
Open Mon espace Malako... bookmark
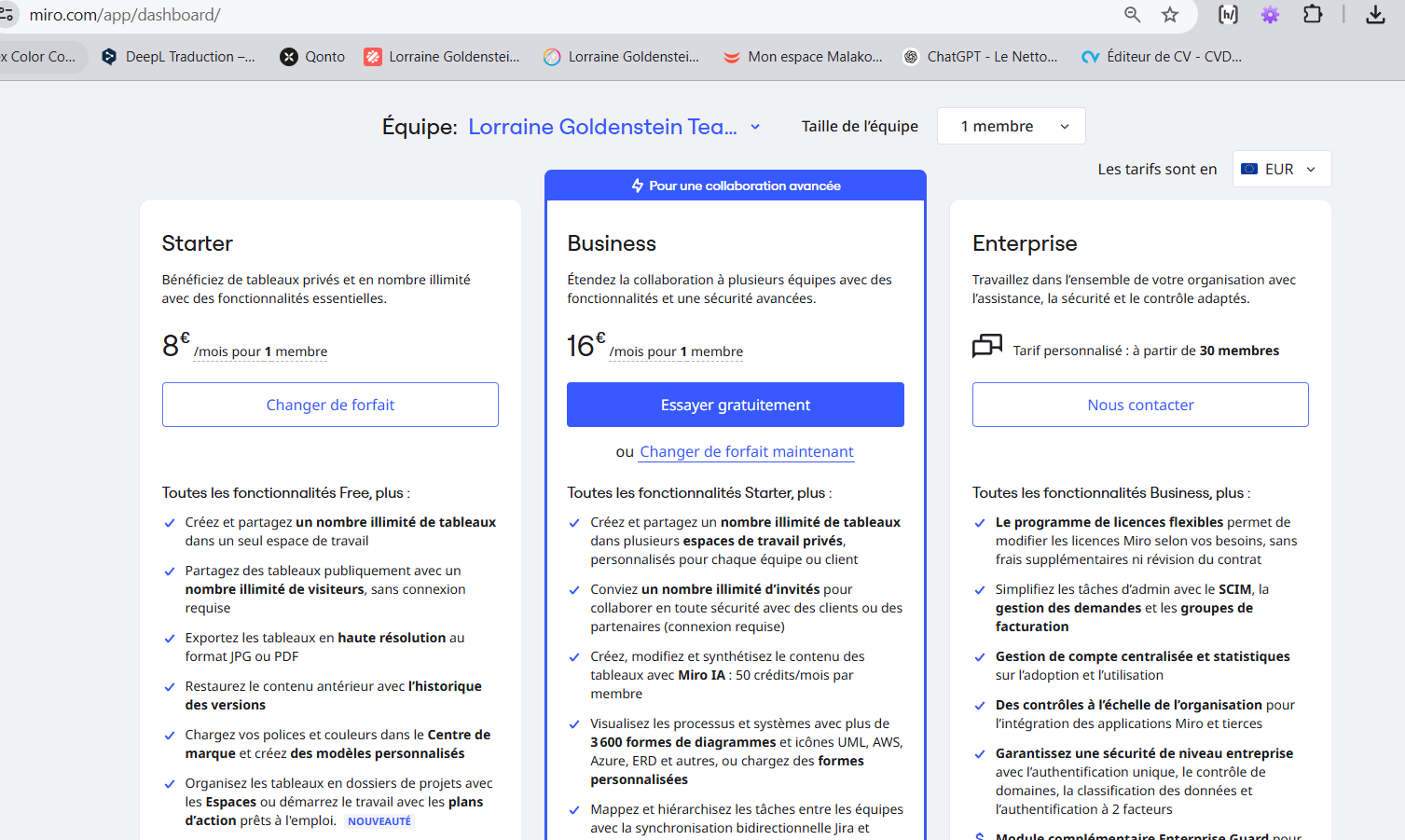(803, 57)
